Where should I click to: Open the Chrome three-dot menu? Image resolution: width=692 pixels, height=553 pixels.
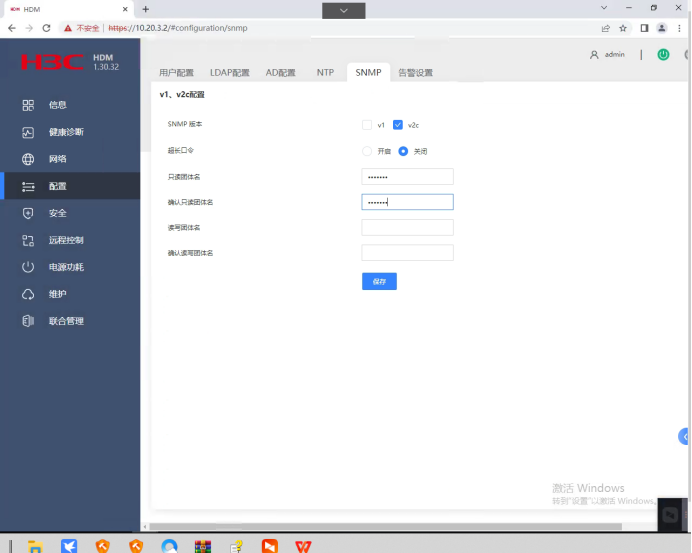pyautogui.click(x=679, y=28)
